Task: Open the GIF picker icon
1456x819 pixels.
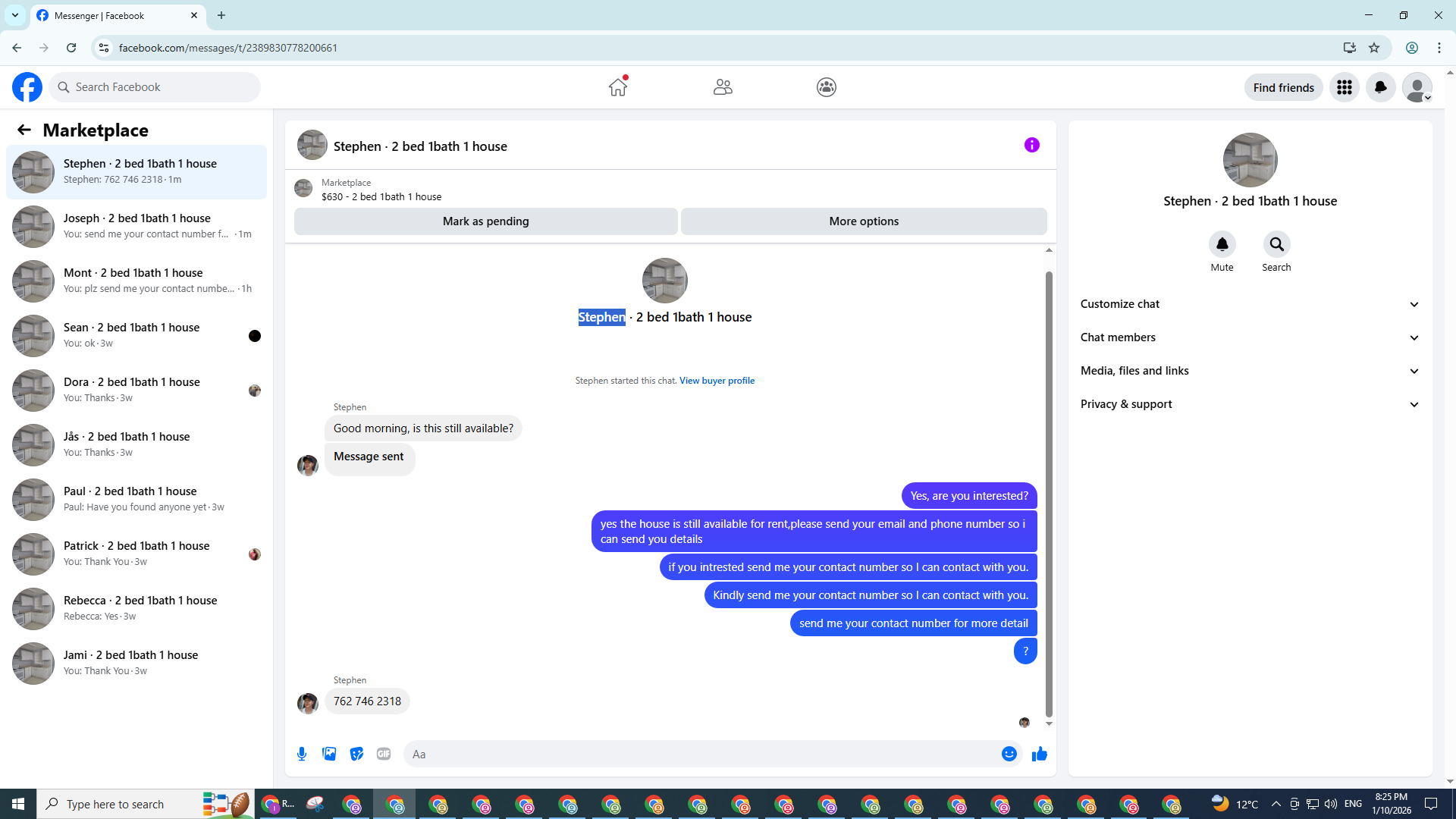Action: pos(384,754)
